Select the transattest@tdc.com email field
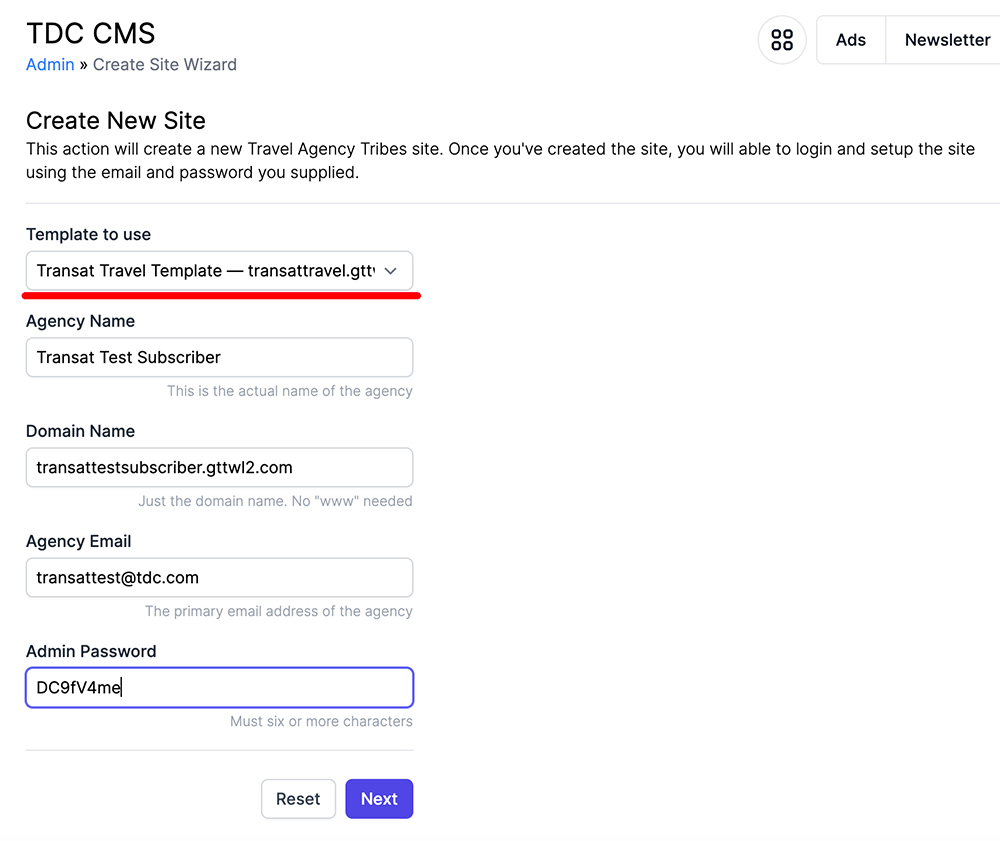This screenshot has width=1000, height=841. (219, 577)
